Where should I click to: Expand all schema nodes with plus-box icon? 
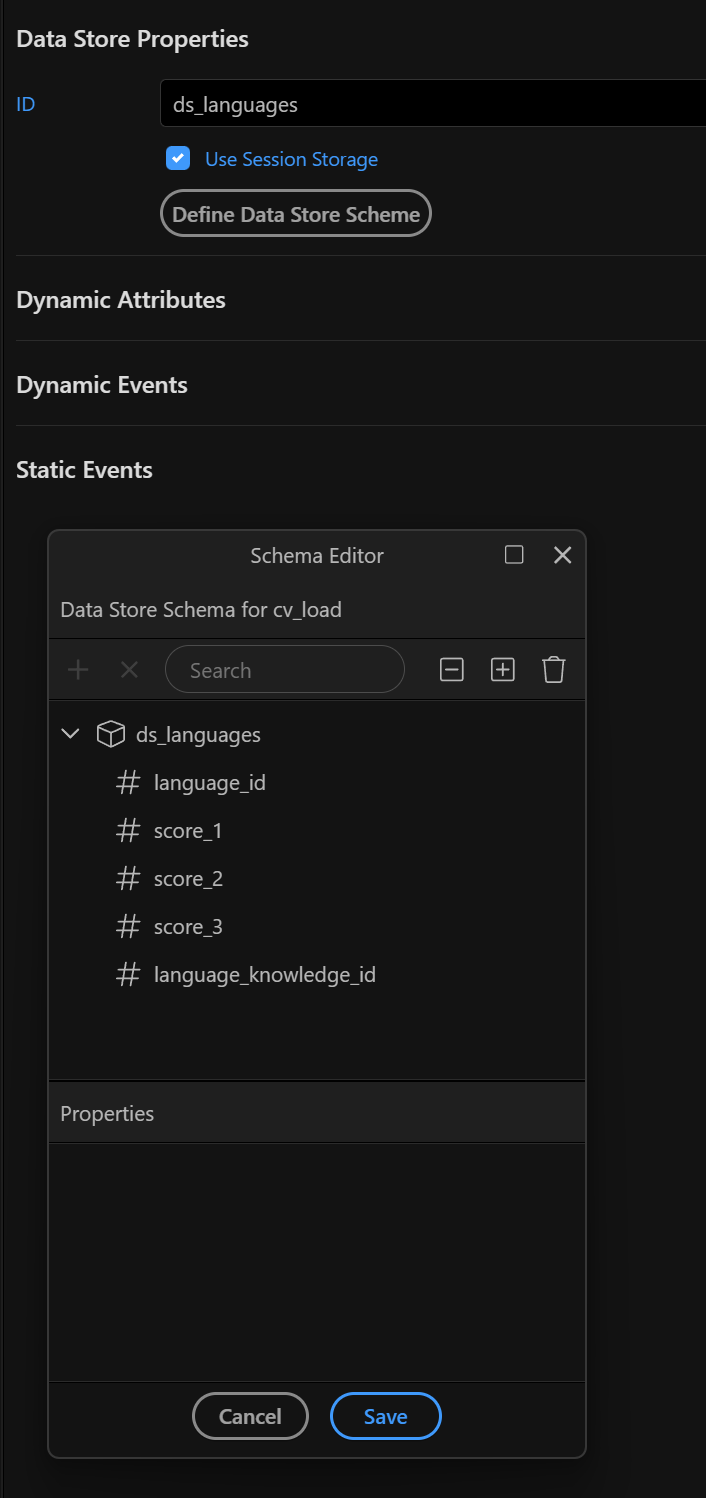(503, 670)
